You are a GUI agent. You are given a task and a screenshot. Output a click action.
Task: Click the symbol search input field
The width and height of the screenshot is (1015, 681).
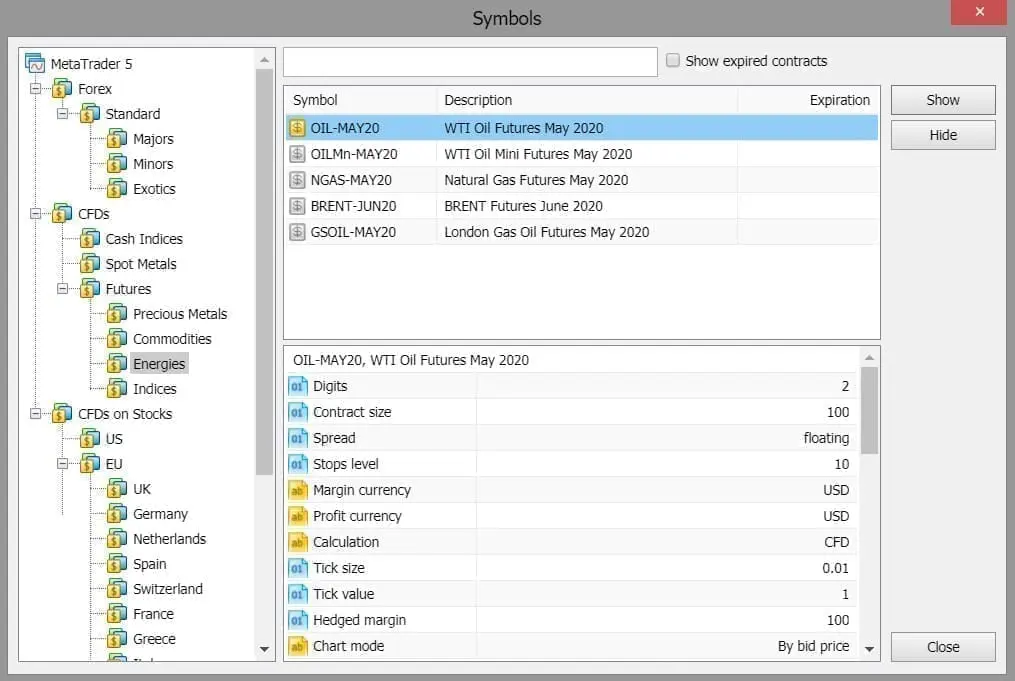470,62
